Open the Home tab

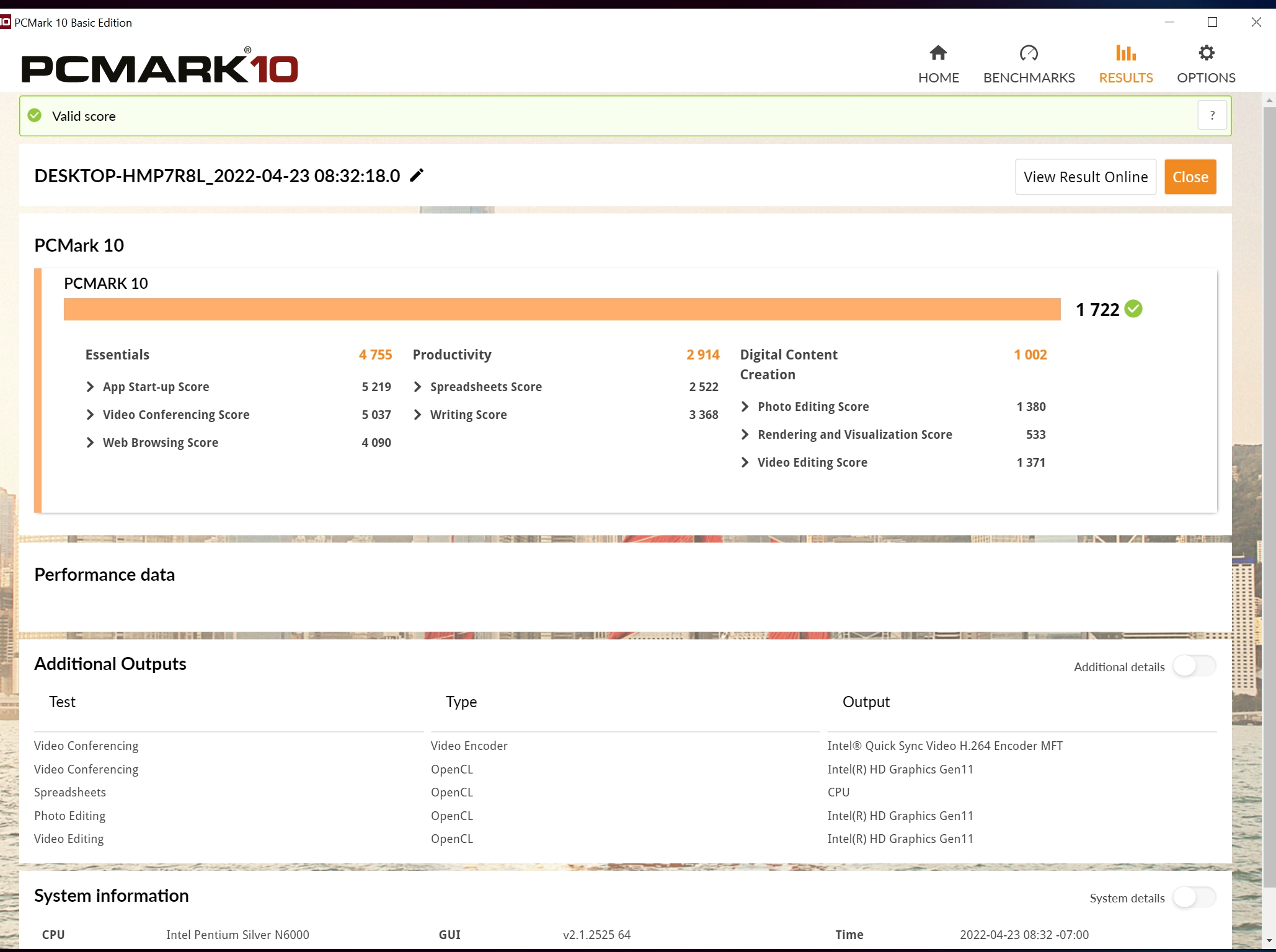[938, 64]
